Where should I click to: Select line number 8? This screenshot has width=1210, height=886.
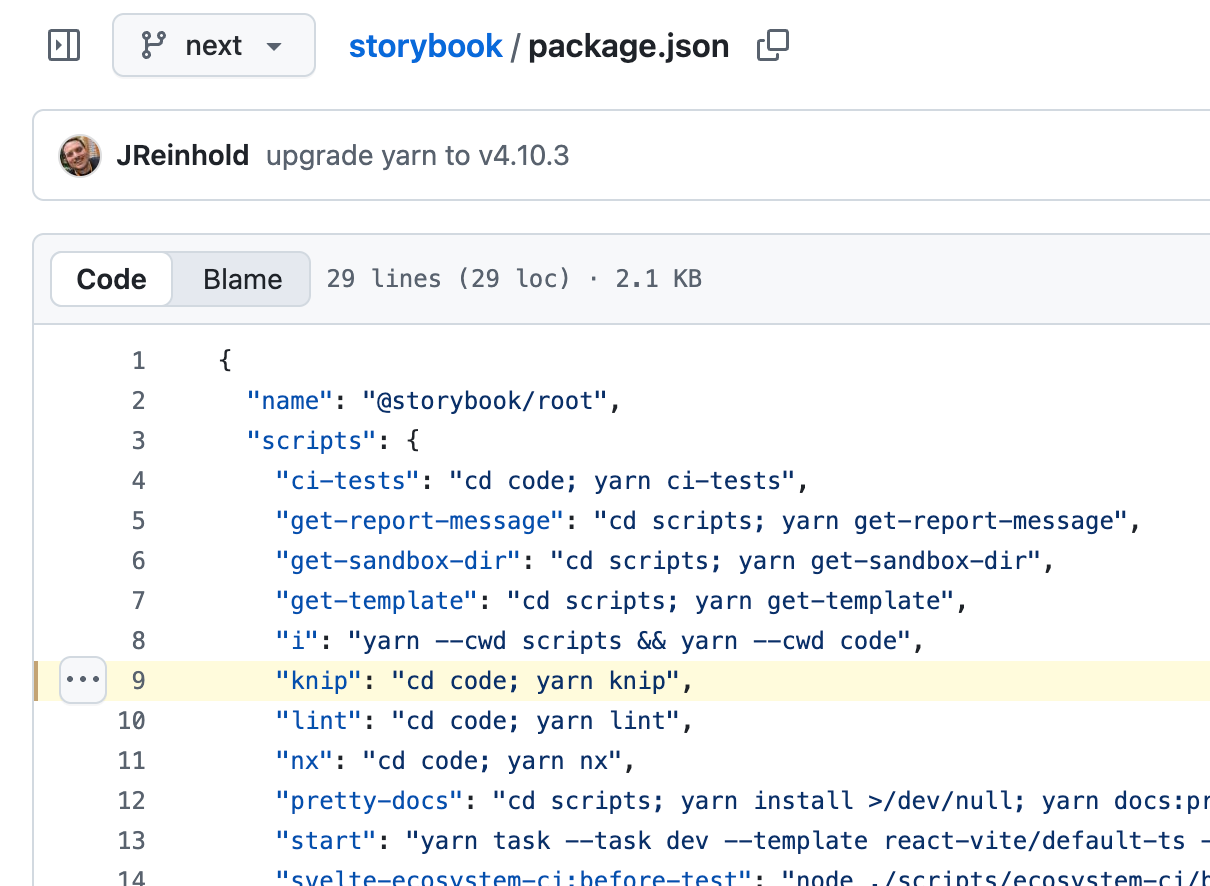[x=138, y=640]
